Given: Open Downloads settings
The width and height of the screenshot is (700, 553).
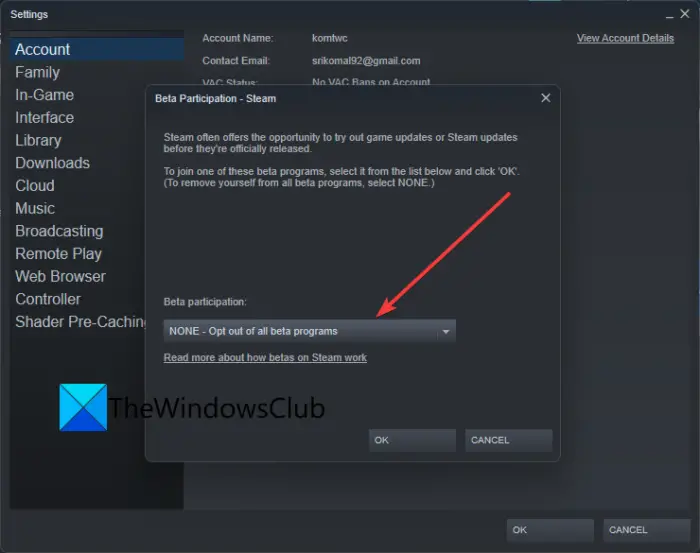Looking at the screenshot, I should click(x=52, y=163).
